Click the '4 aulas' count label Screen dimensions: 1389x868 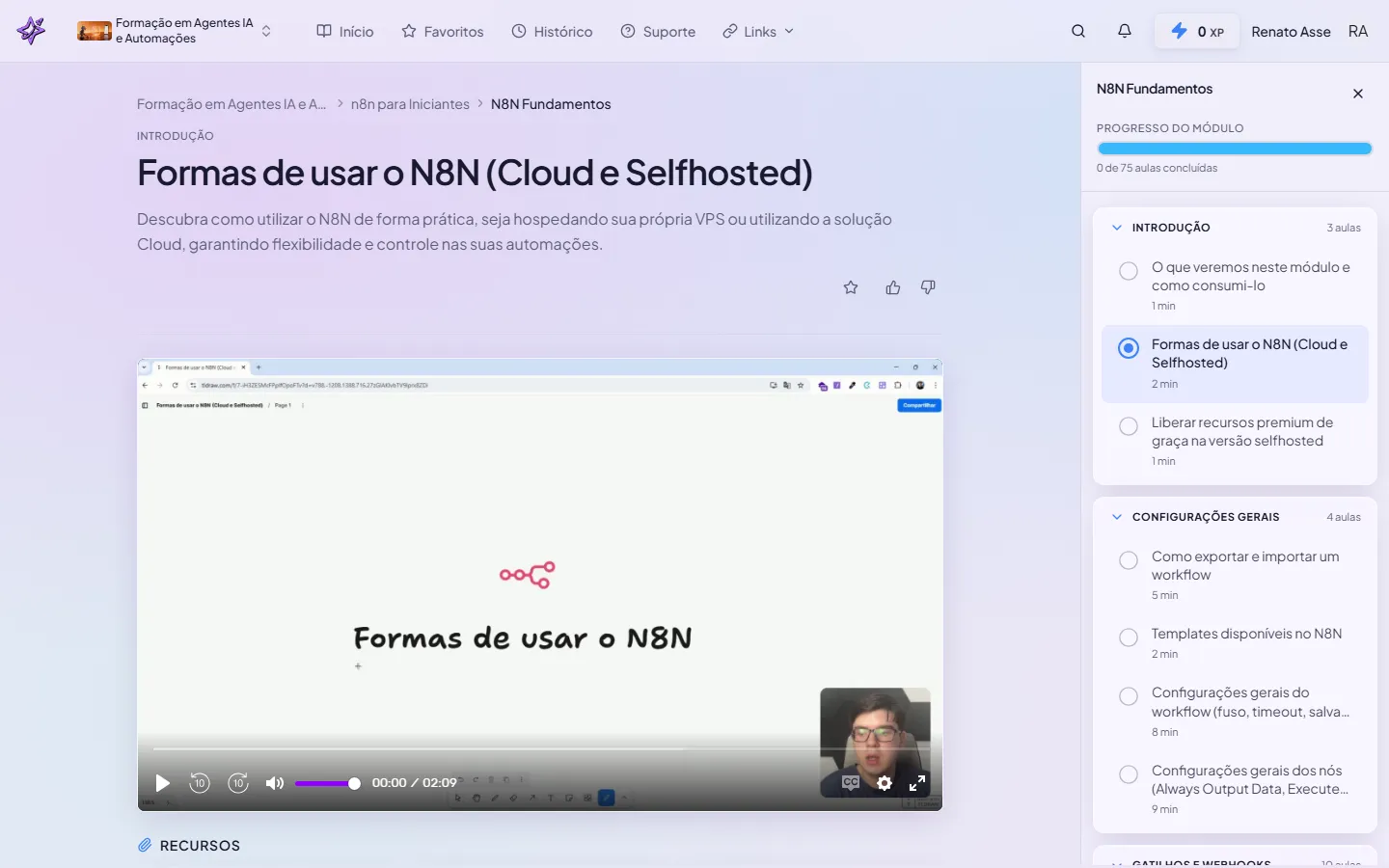point(1344,517)
